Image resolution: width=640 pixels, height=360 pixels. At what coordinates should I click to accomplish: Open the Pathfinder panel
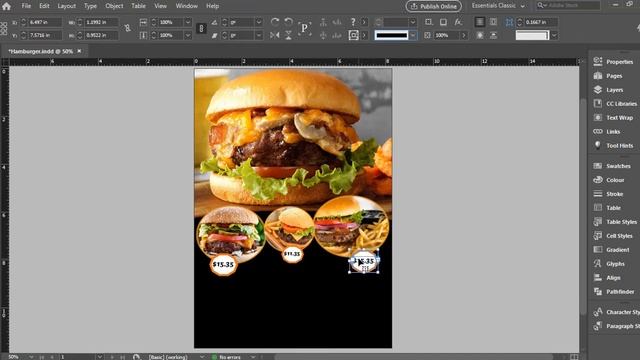[x=614, y=291]
